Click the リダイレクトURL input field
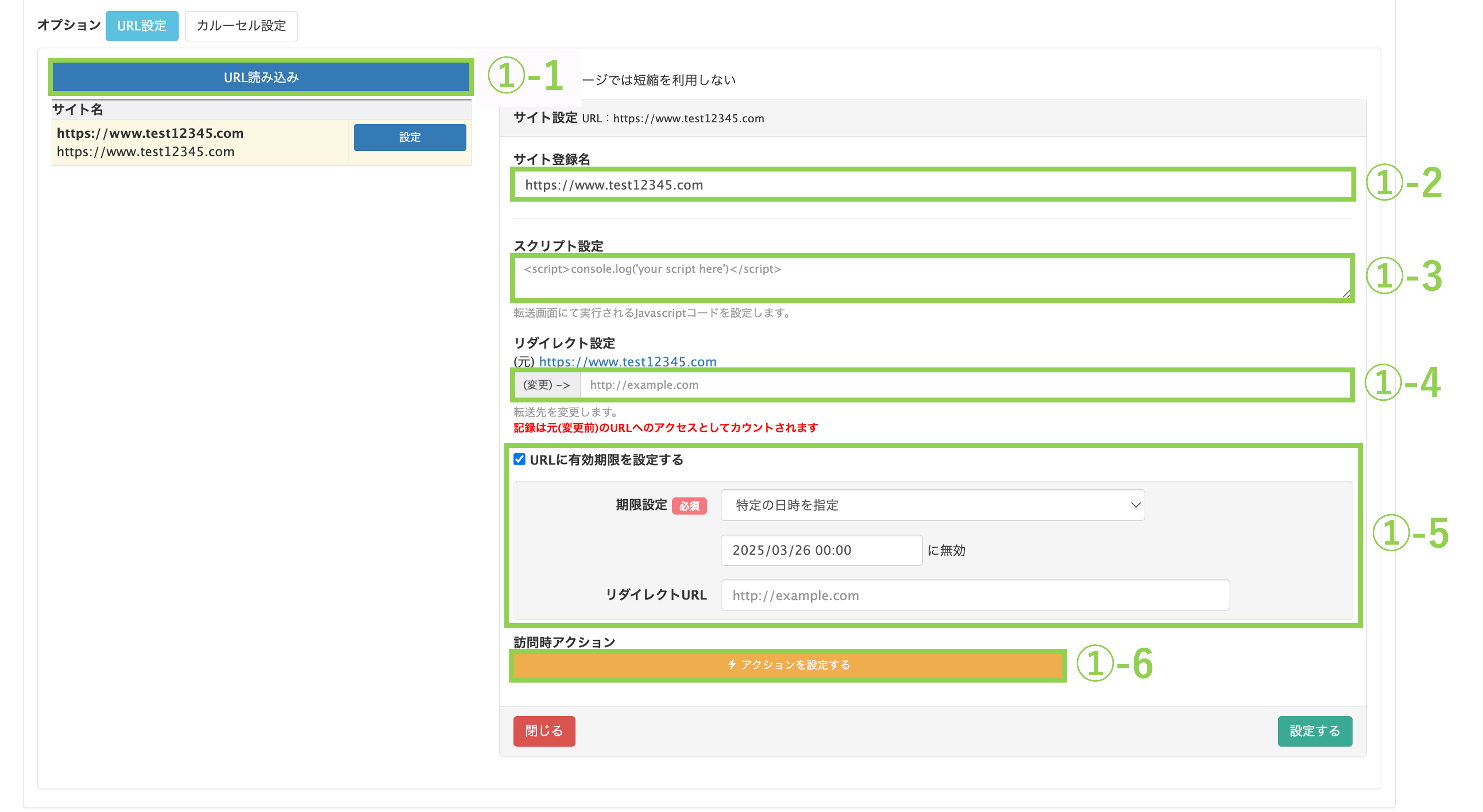Screen dimensions: 1483x812 click(x=975, y=595)
